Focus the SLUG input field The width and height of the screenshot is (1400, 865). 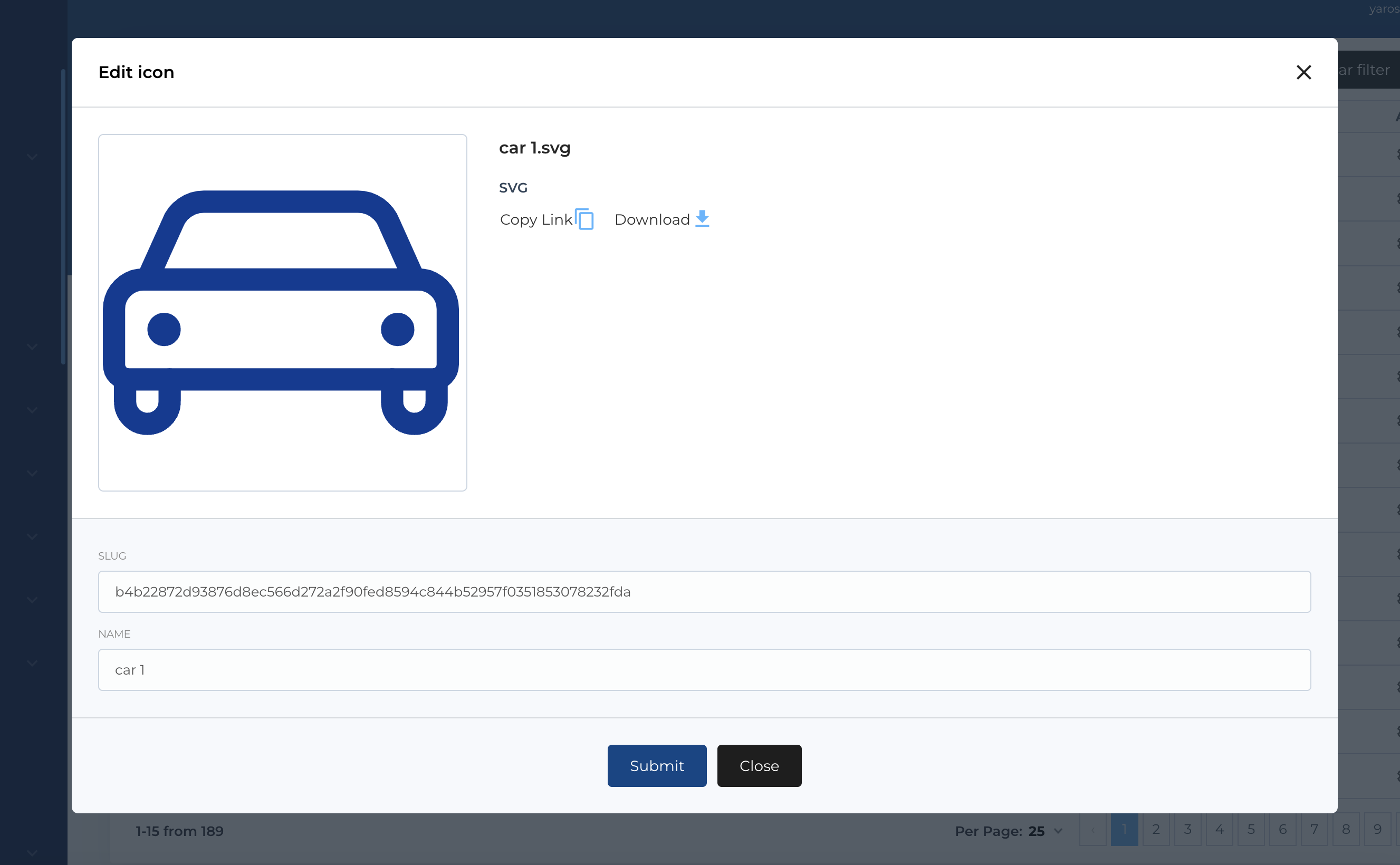(704, 592)
